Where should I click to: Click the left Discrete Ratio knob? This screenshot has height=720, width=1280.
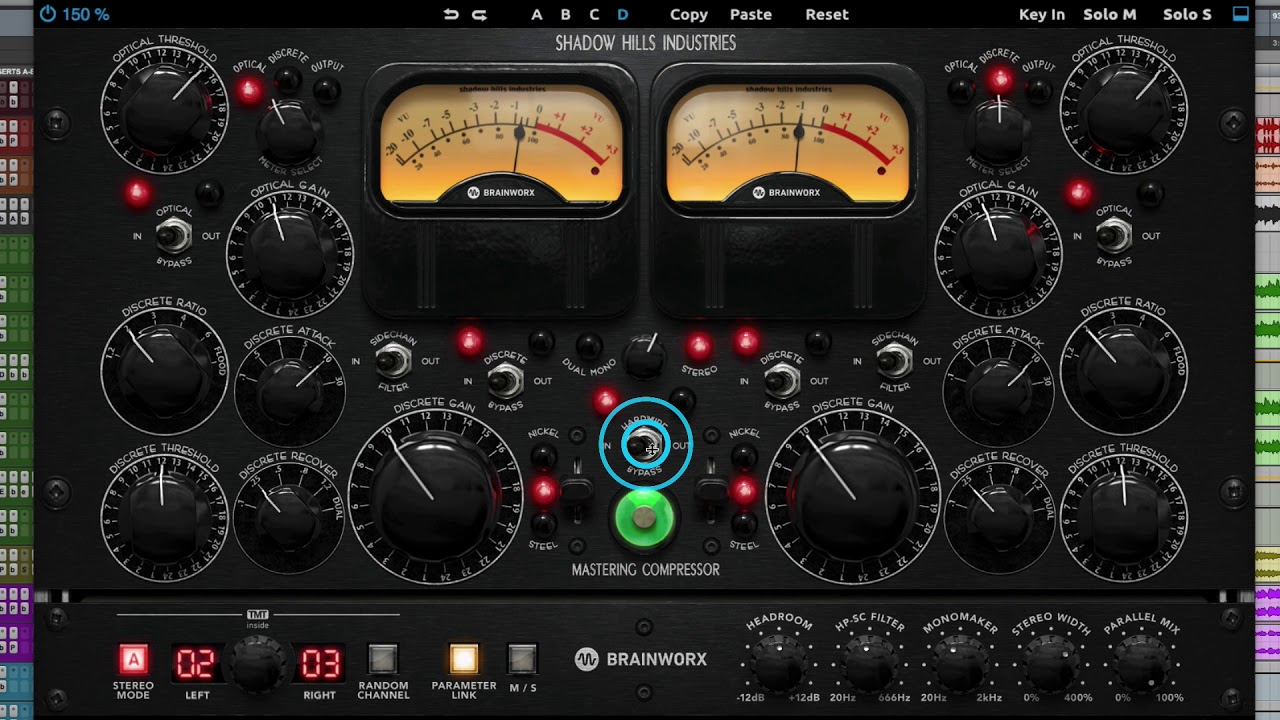pyautogui.click(x=164, y=370)
